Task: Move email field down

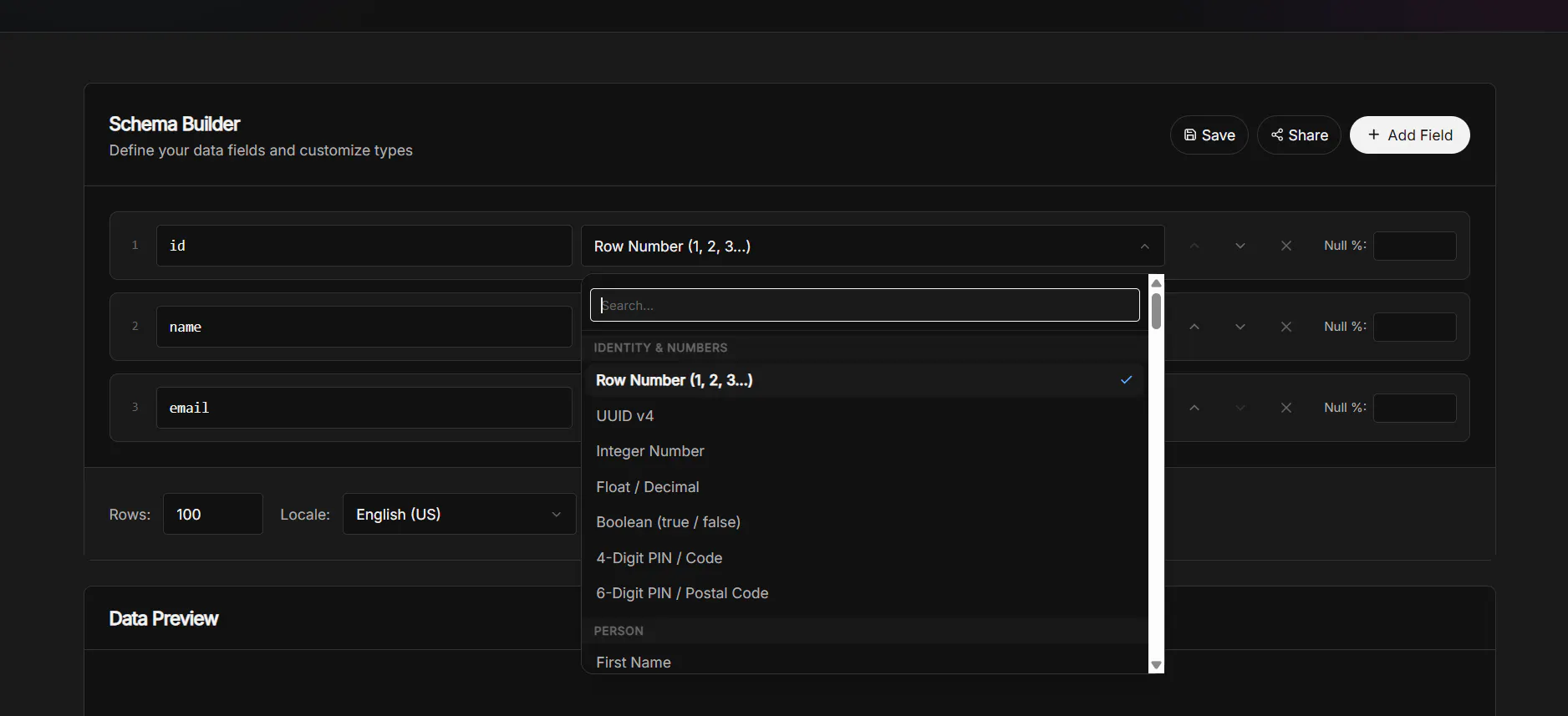Action: tap(1240, 408)
